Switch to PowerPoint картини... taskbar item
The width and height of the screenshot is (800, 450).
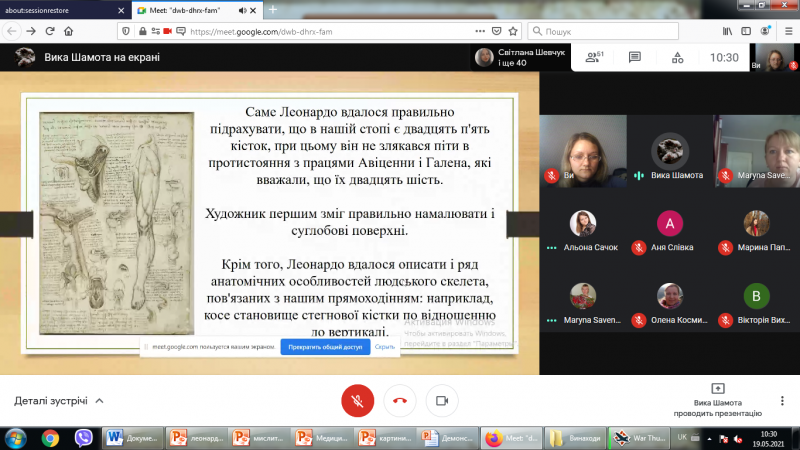point(385,438)
